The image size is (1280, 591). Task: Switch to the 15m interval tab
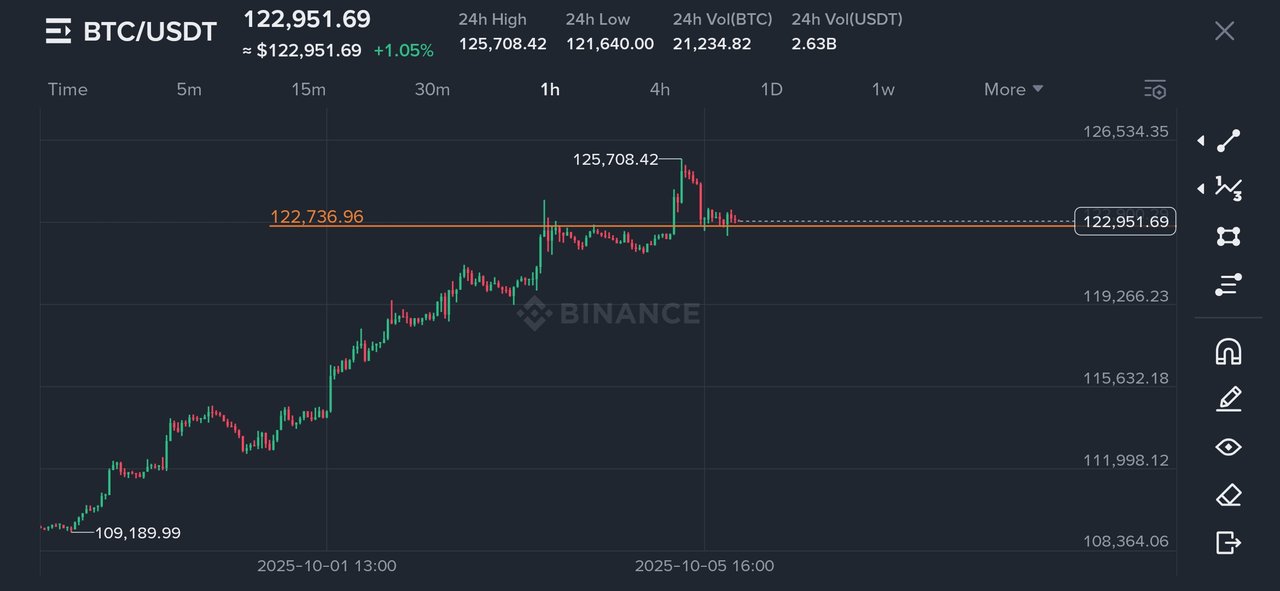click(x=308, y=89)
